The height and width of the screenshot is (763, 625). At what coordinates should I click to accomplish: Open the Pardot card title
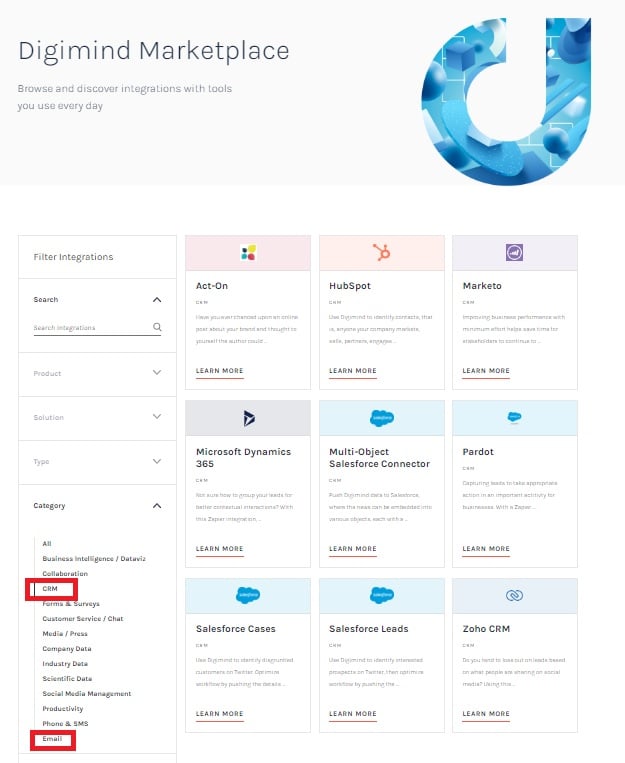[x=478, y=452]
